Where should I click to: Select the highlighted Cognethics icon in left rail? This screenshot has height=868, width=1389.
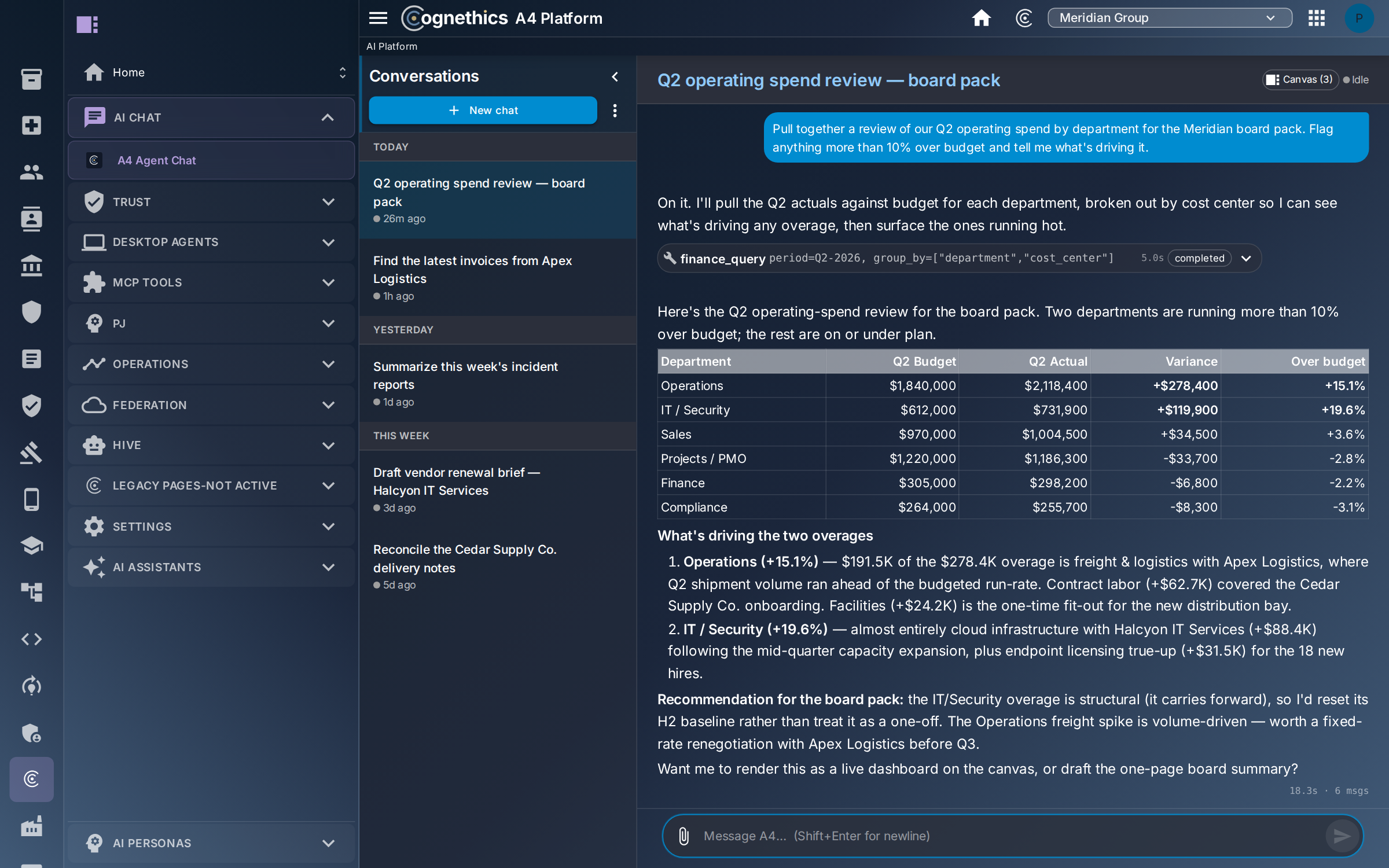point(31,779)
